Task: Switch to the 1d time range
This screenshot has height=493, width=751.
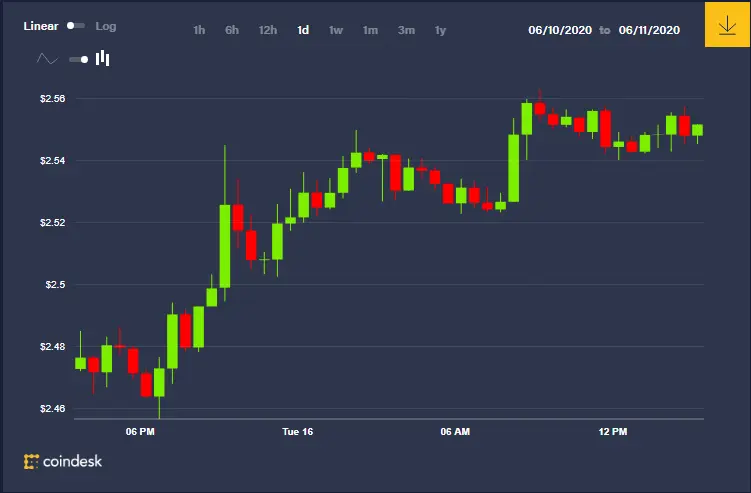Action: pos(303,30)
